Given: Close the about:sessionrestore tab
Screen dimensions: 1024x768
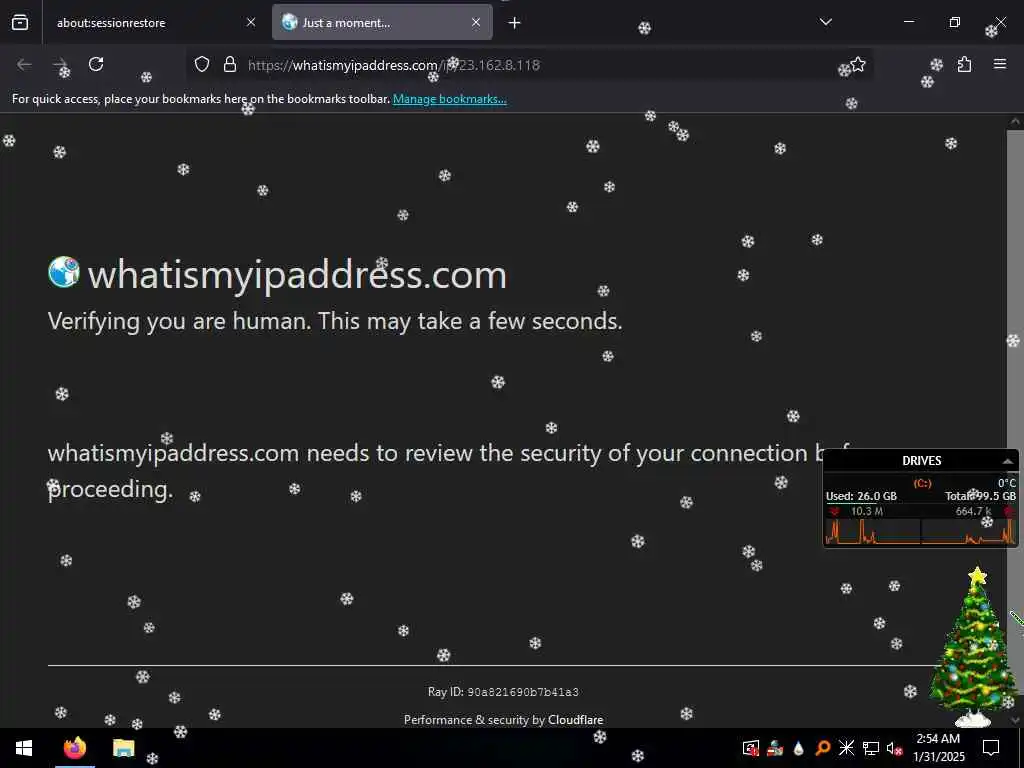Looking at the screenshot, I should [251, 22].
